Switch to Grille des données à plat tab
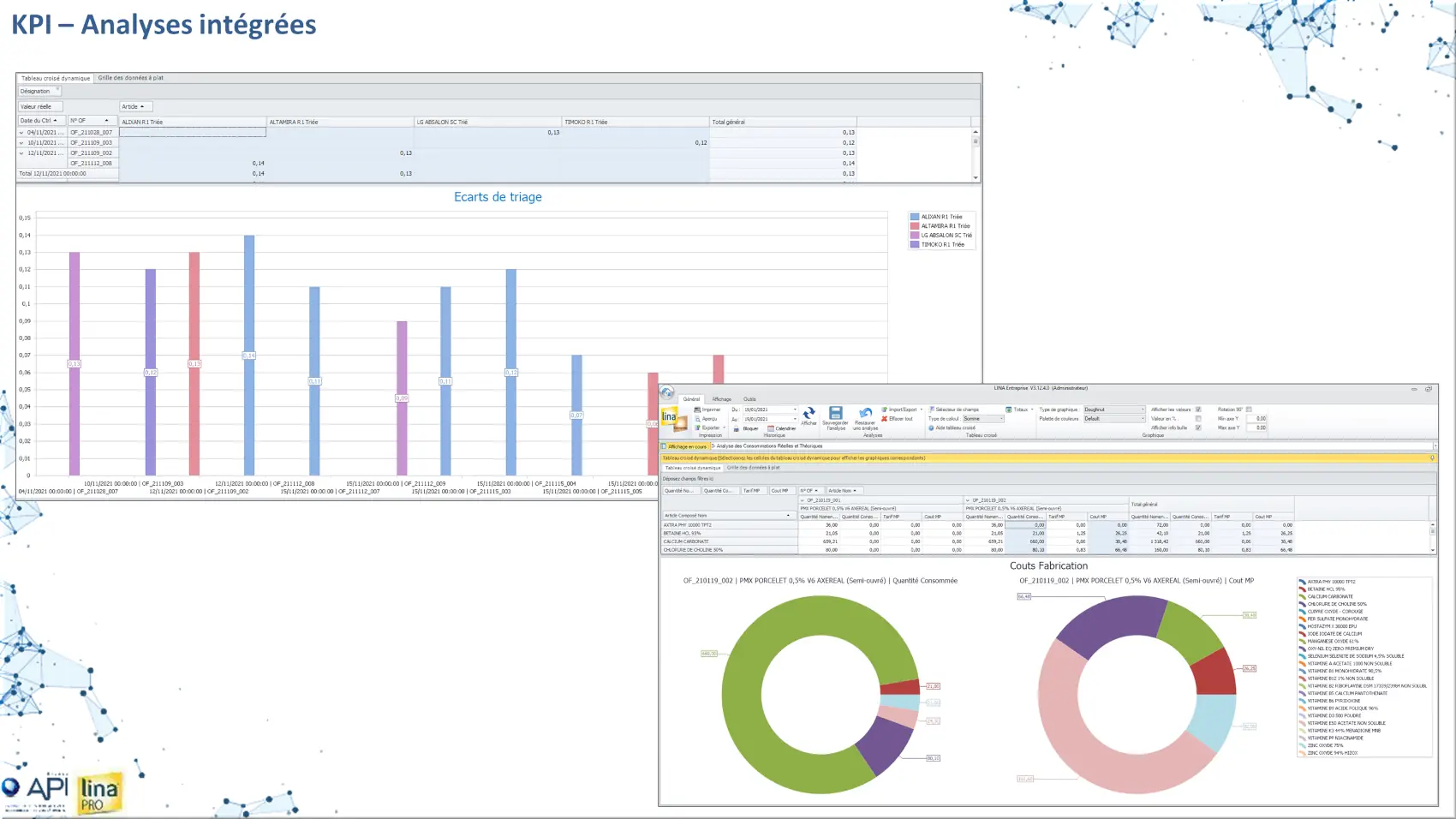 130,78
